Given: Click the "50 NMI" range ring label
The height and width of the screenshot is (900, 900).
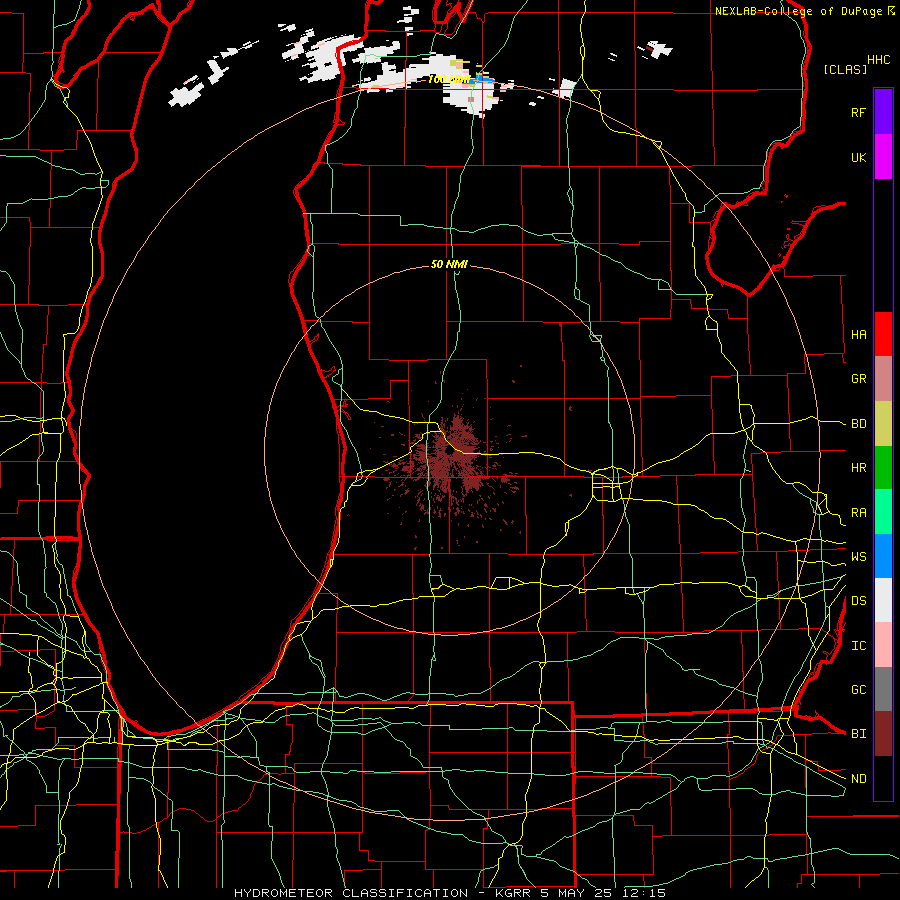Looking at the screenshot, I should pos(449,264).
